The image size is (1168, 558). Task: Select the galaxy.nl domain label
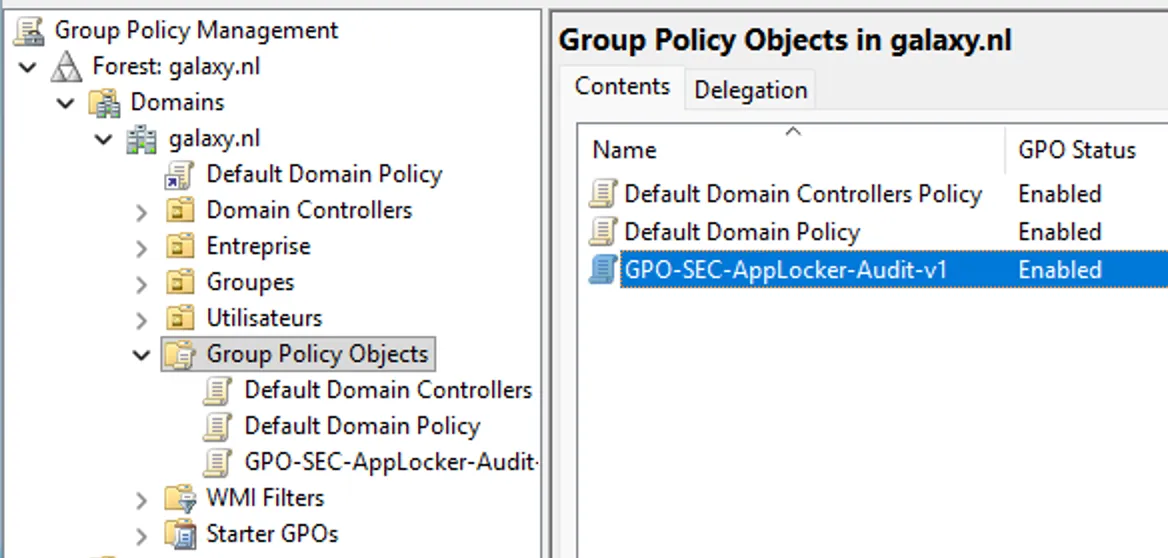[x=215, y=139]
